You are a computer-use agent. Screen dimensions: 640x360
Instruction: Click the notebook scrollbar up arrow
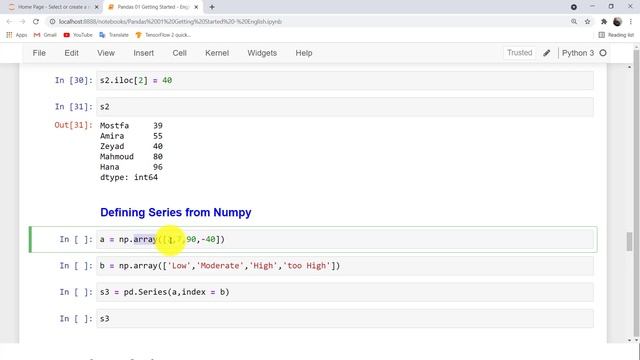click(629, 67)
